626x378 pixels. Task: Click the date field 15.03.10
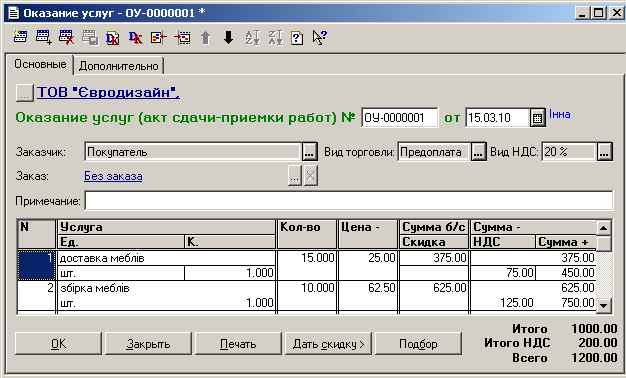[497, 118]
